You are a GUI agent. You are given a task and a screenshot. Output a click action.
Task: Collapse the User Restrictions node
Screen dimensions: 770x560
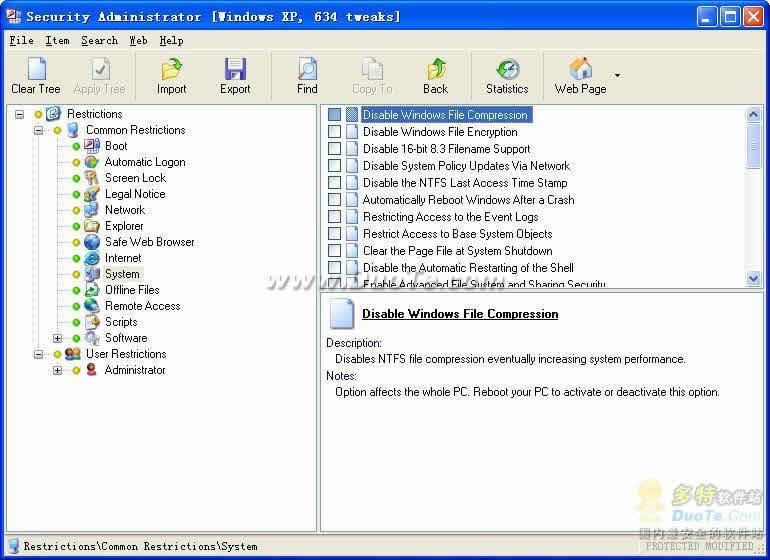[x=38, y=354]
